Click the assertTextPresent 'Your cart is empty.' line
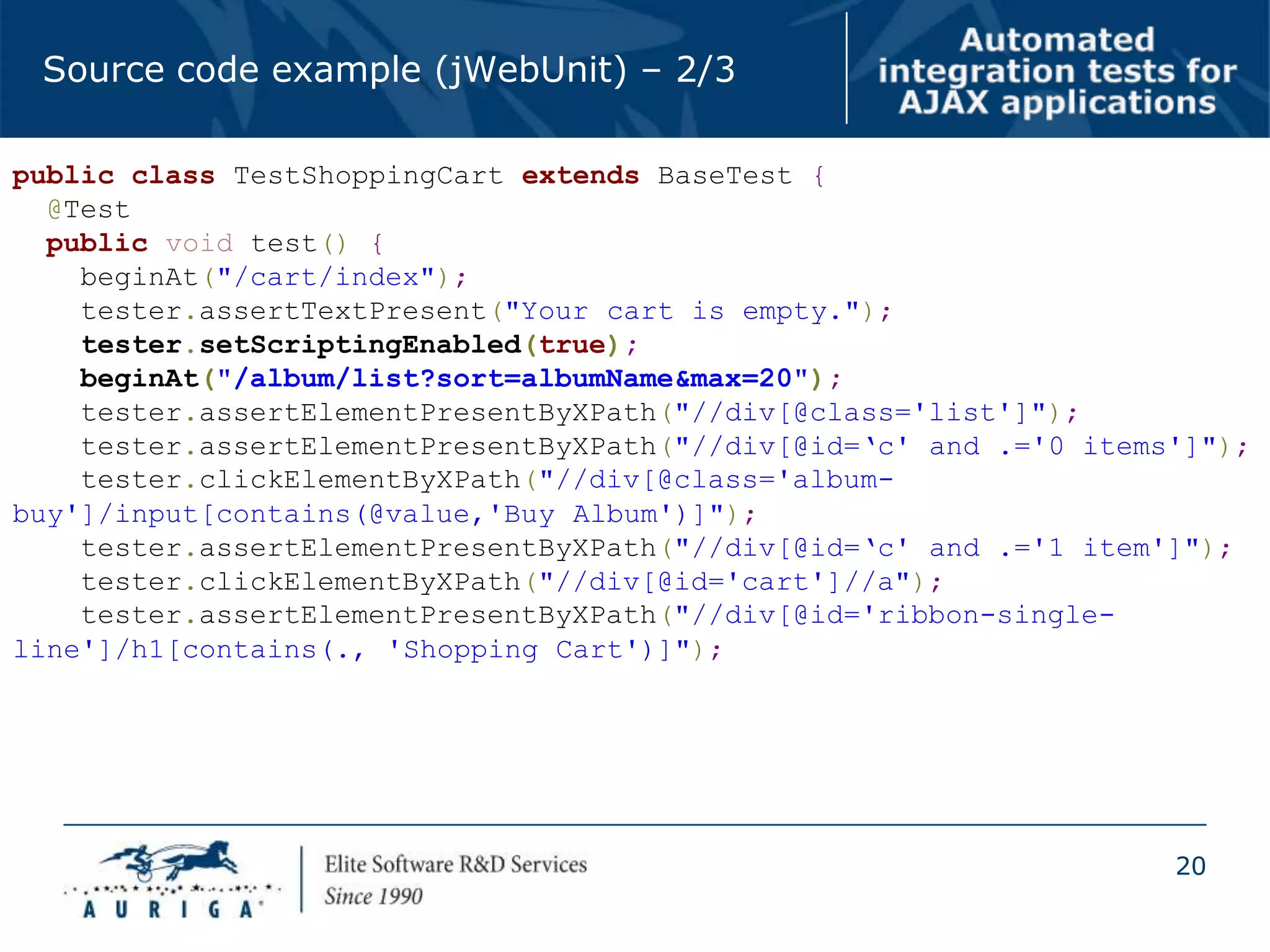The image size is (1270, 952). (486, 311)
